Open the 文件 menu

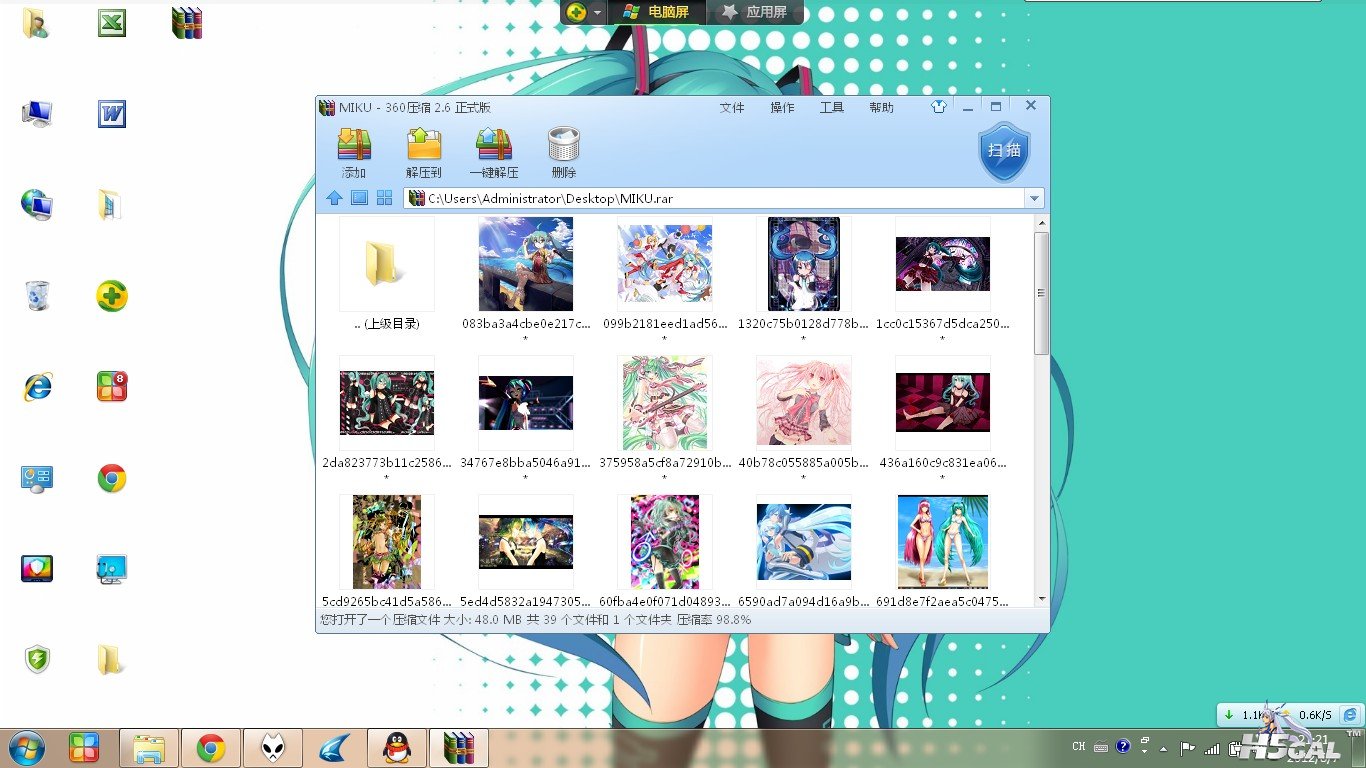(732, 107)
